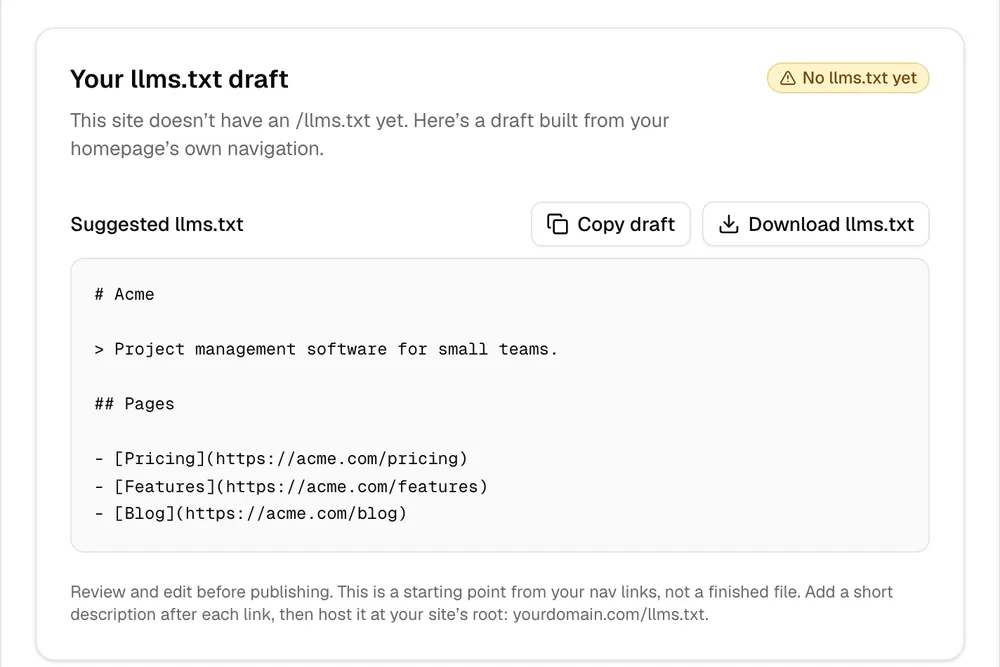Viewport: 1000px width, 667px height.
Task: Click the Pricing link line in draft
Action: pos(281,458)
